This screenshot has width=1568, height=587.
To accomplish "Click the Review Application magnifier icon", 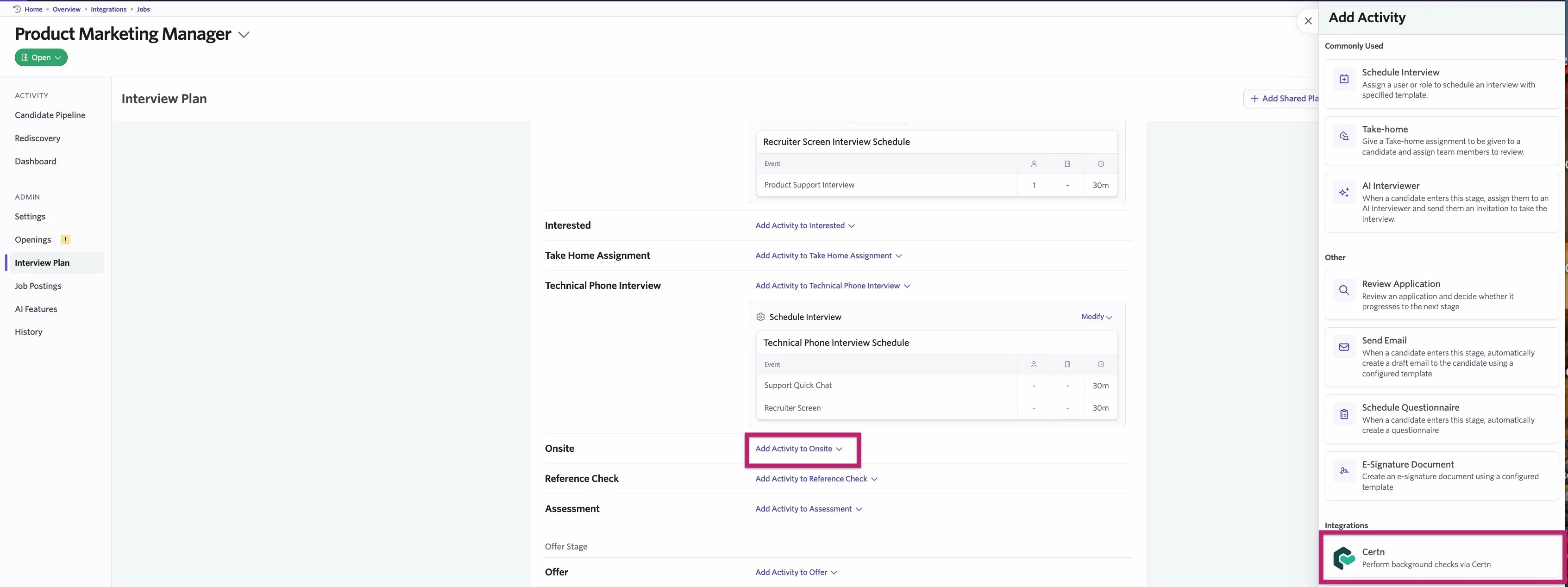I will (x=1344, y=290).
